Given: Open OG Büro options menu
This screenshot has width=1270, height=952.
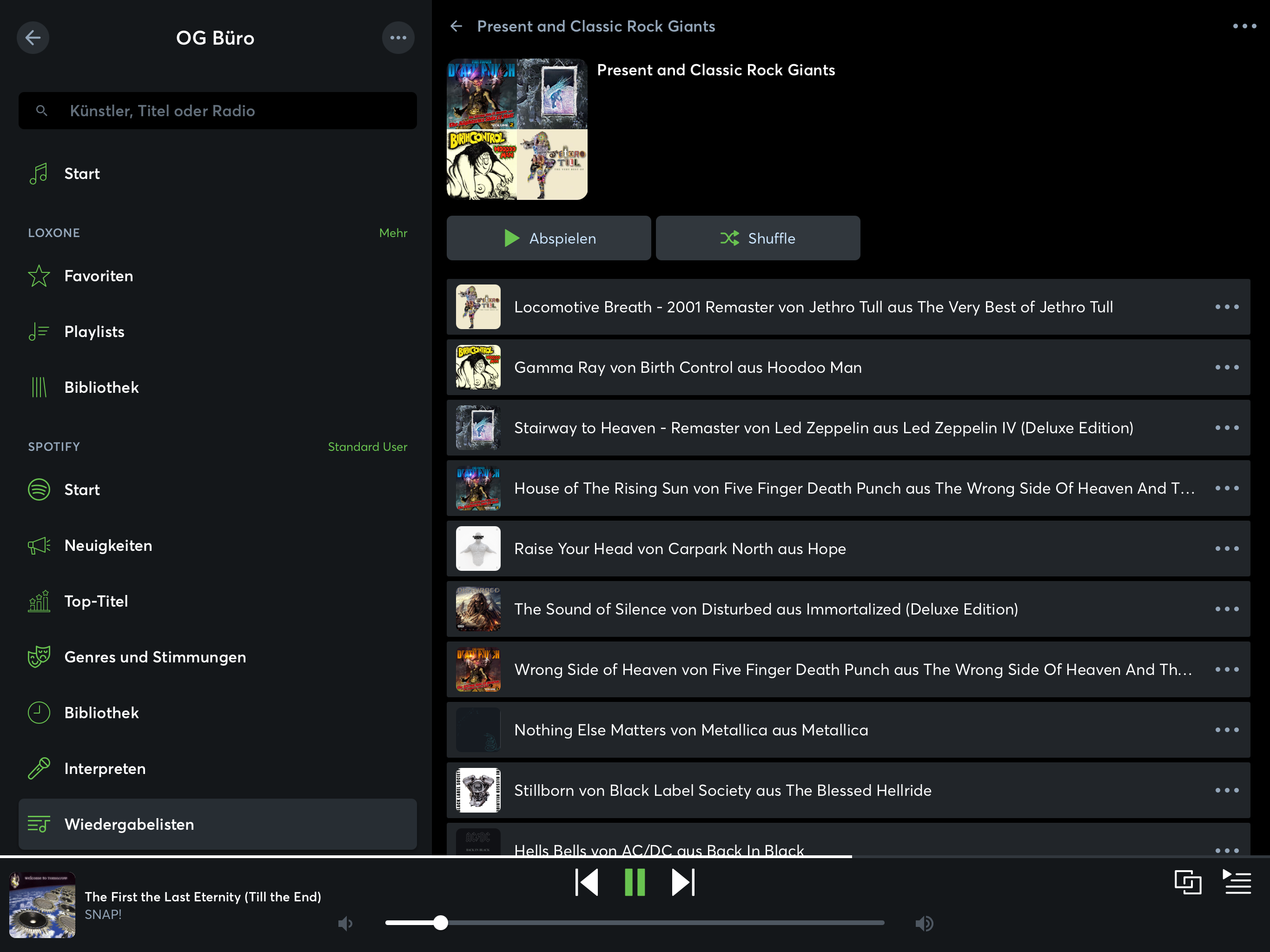Looking at the screenshot, I should tap(398, 38).
